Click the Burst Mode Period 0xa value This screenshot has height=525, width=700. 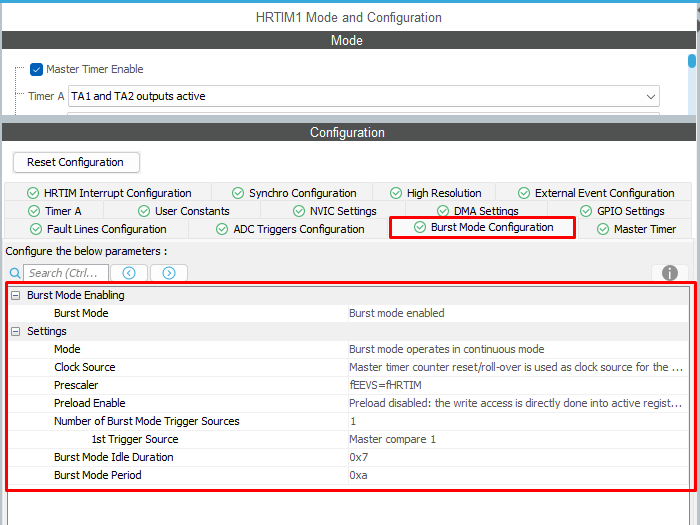point(518,475)
